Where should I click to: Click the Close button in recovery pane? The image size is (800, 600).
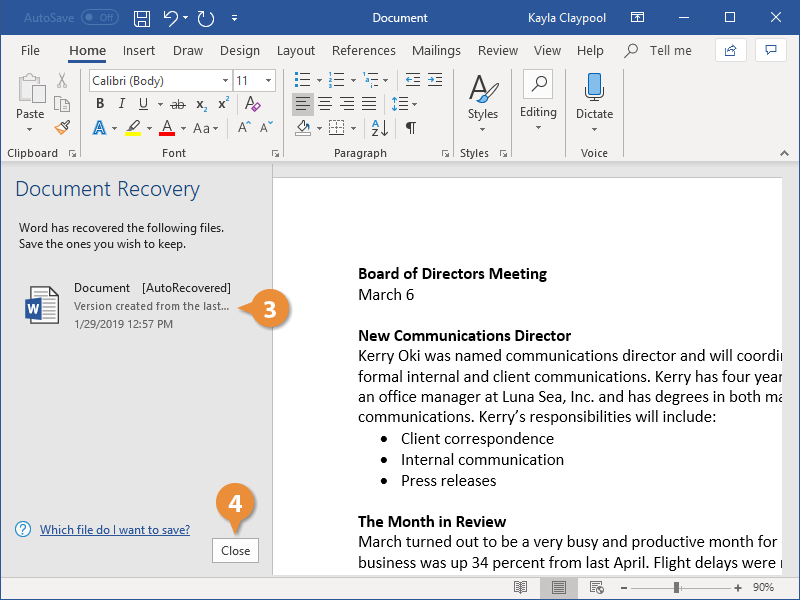235,551
